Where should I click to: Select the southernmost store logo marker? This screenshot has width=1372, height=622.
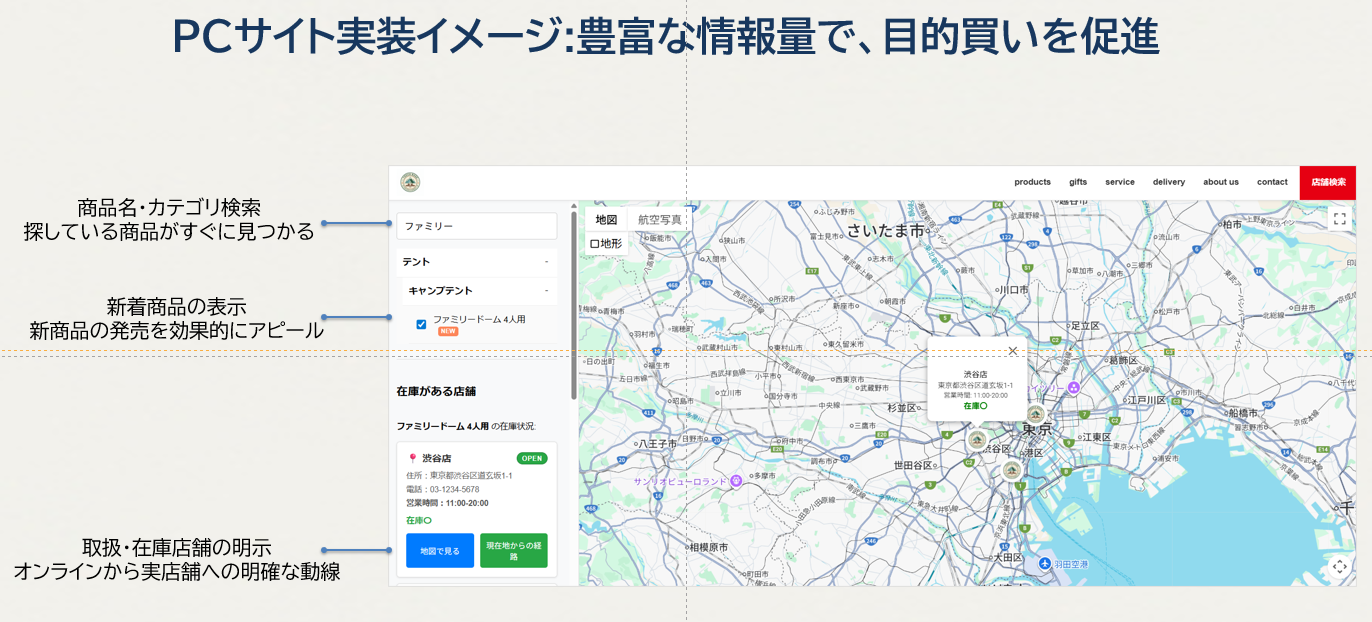[x=1011, y=471]
